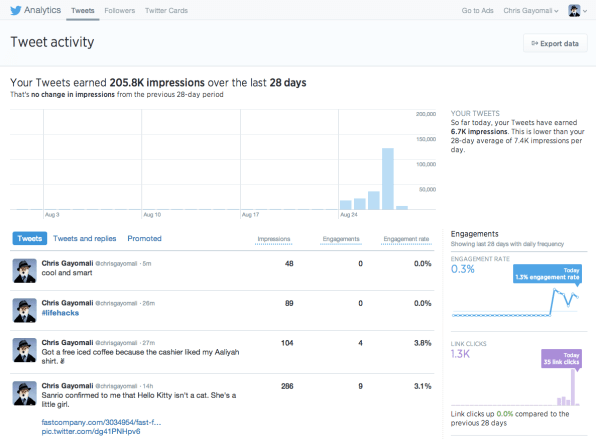This screenshot has height=440, width=596.
Task: Click the tallest impressions bar in chart
Action: tap(388, 179)
